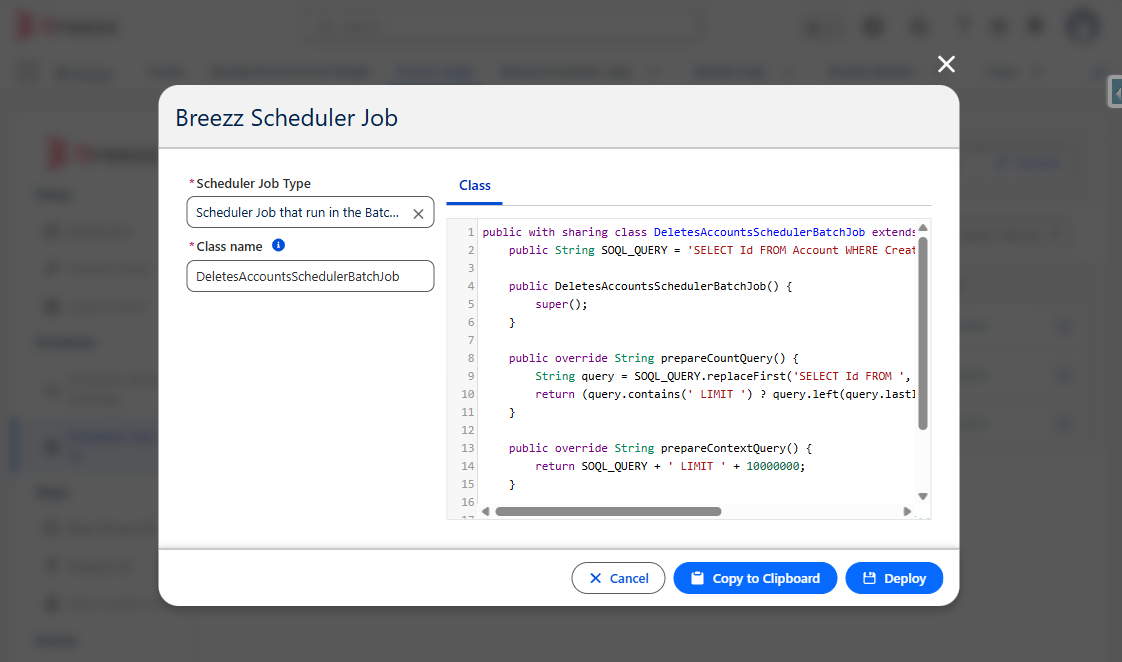Click the horizontal scrollbar thumb in code editor
The height and width of the screenshot is (662, 1122).
(608, 511)
